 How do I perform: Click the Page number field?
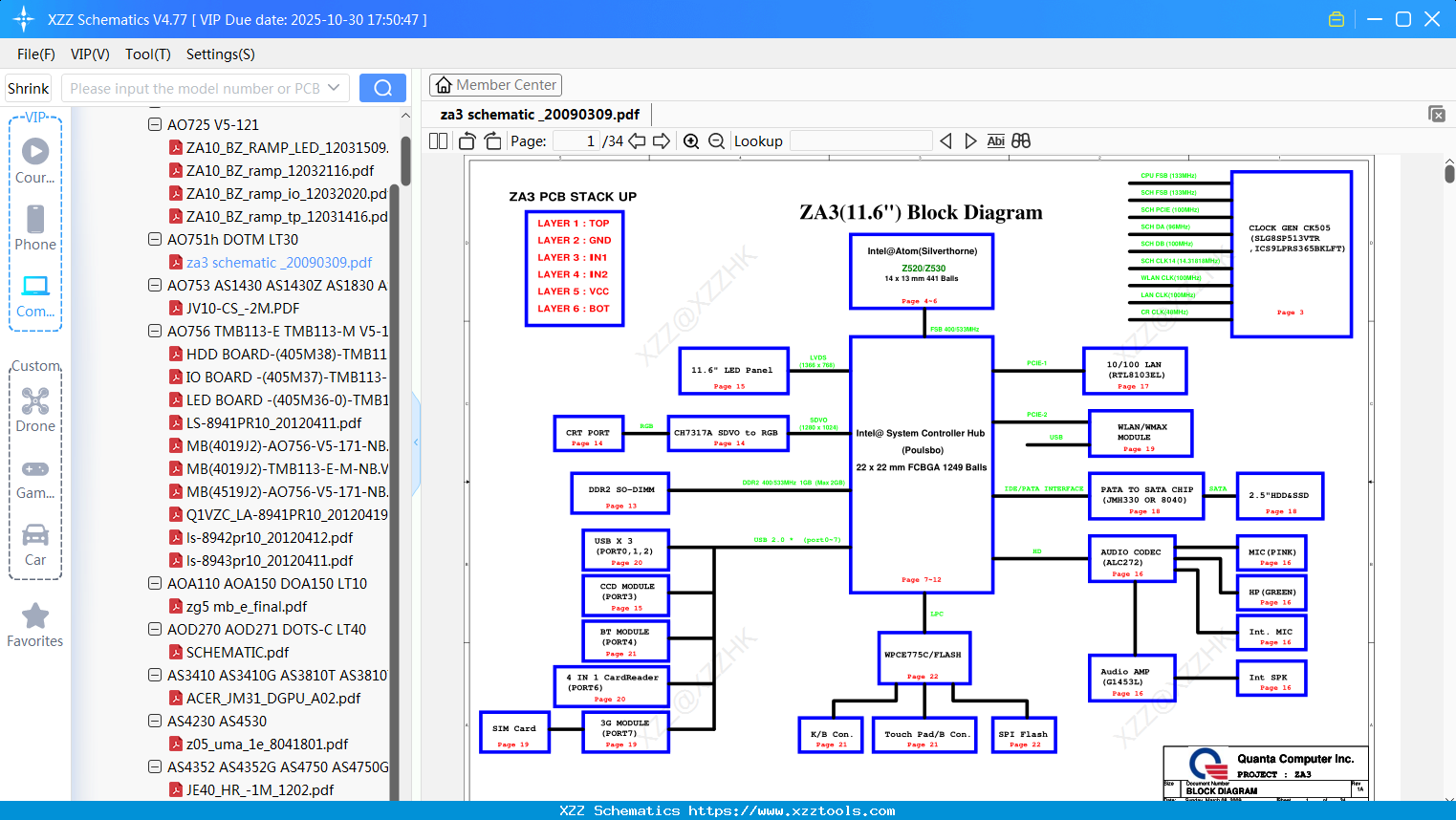[576, 141]
